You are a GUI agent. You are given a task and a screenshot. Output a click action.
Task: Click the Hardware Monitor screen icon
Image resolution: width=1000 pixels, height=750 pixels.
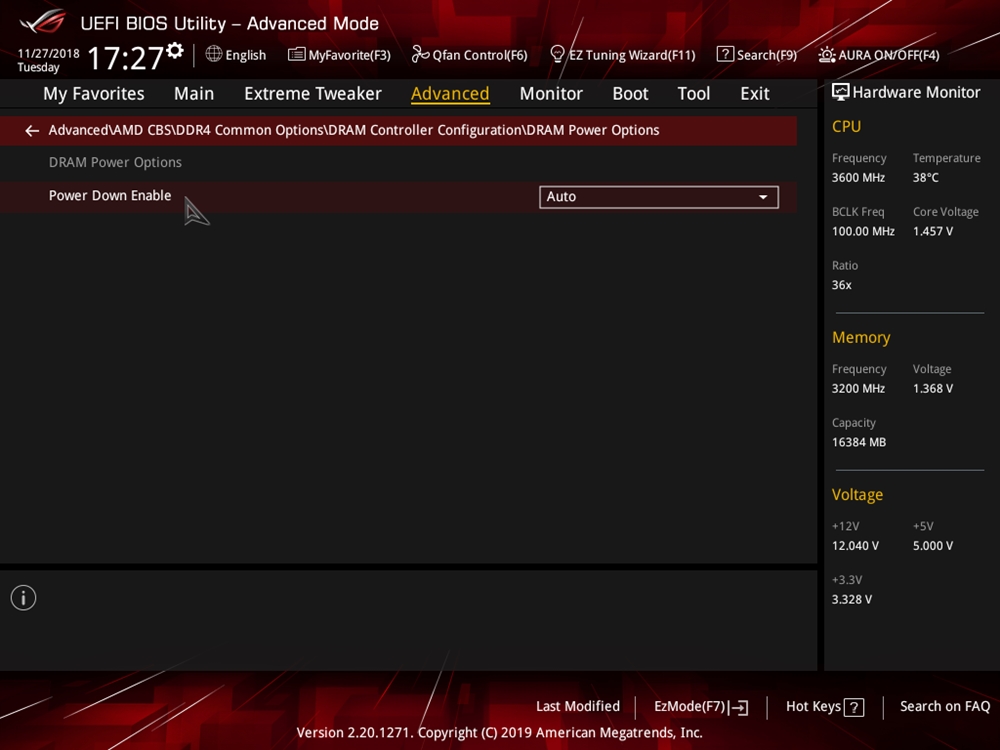841,92
